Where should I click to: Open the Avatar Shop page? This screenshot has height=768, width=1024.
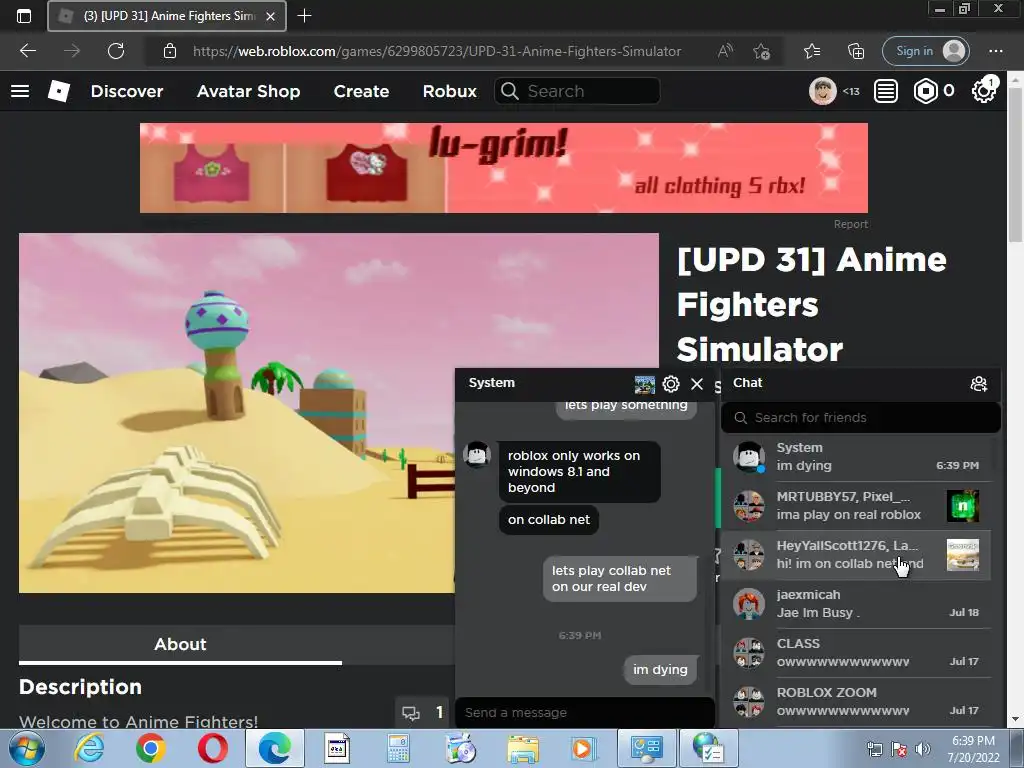pos(248,91)
